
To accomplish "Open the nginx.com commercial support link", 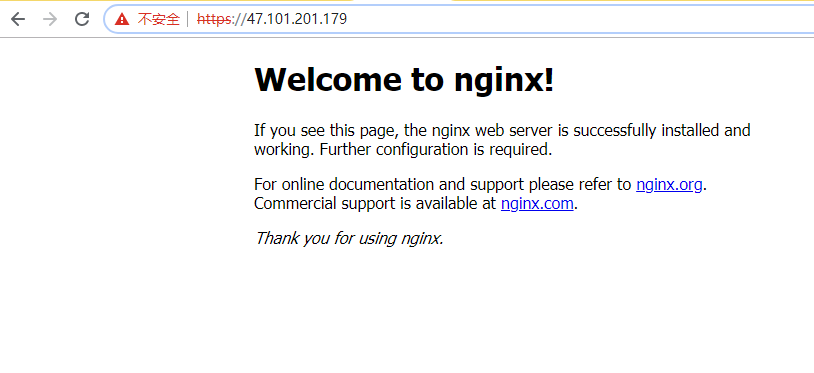I will [537, 204].
